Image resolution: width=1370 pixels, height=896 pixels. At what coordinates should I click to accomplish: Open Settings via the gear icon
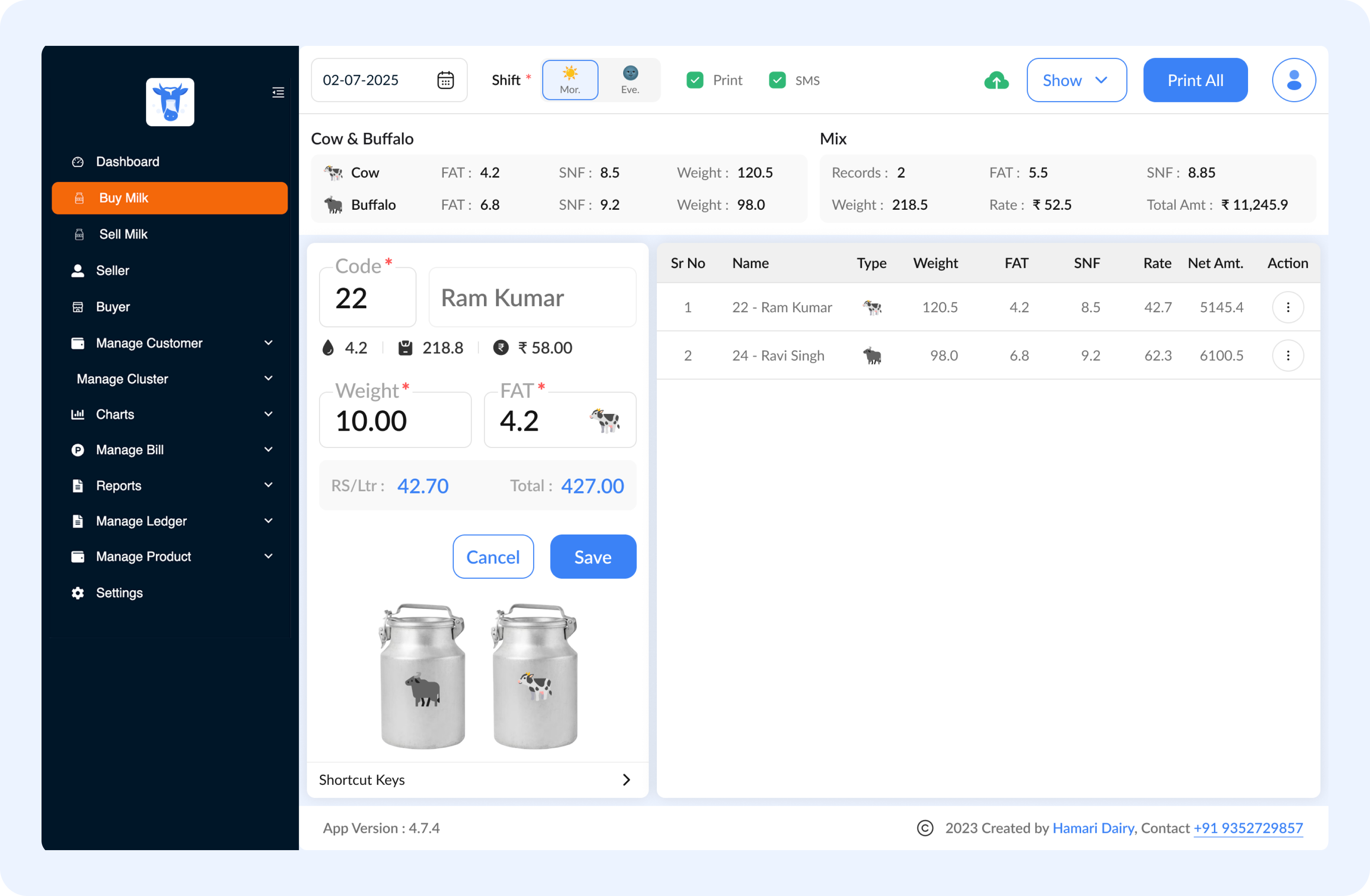coord(78,593)
